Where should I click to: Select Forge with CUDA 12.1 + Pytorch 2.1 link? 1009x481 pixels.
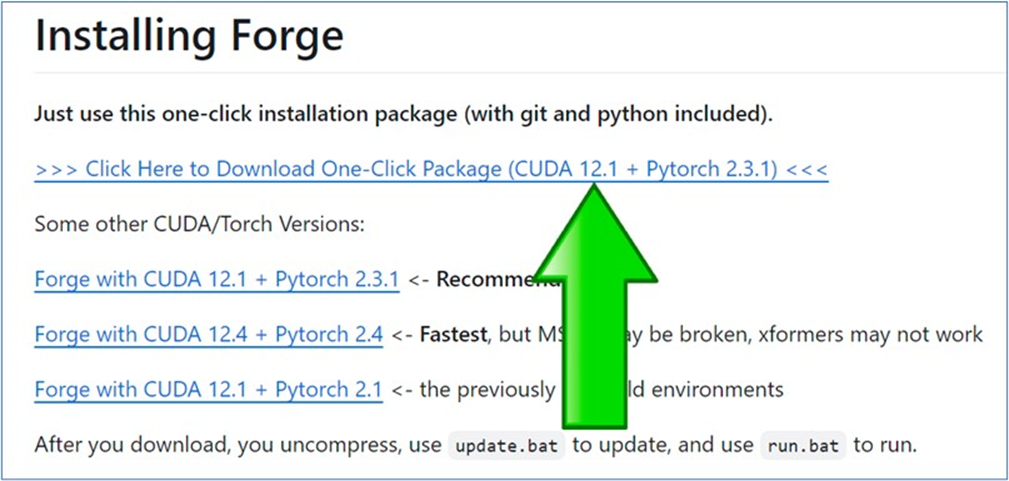(x=208, y=389)
